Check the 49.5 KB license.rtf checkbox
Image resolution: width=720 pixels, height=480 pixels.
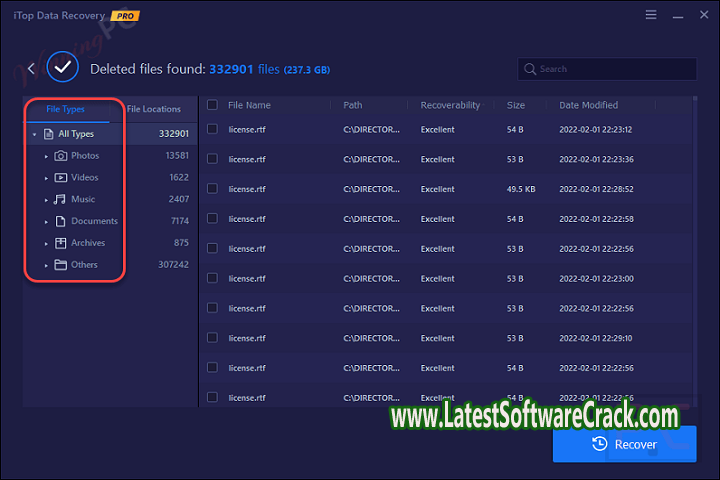(x=212, y=189)
